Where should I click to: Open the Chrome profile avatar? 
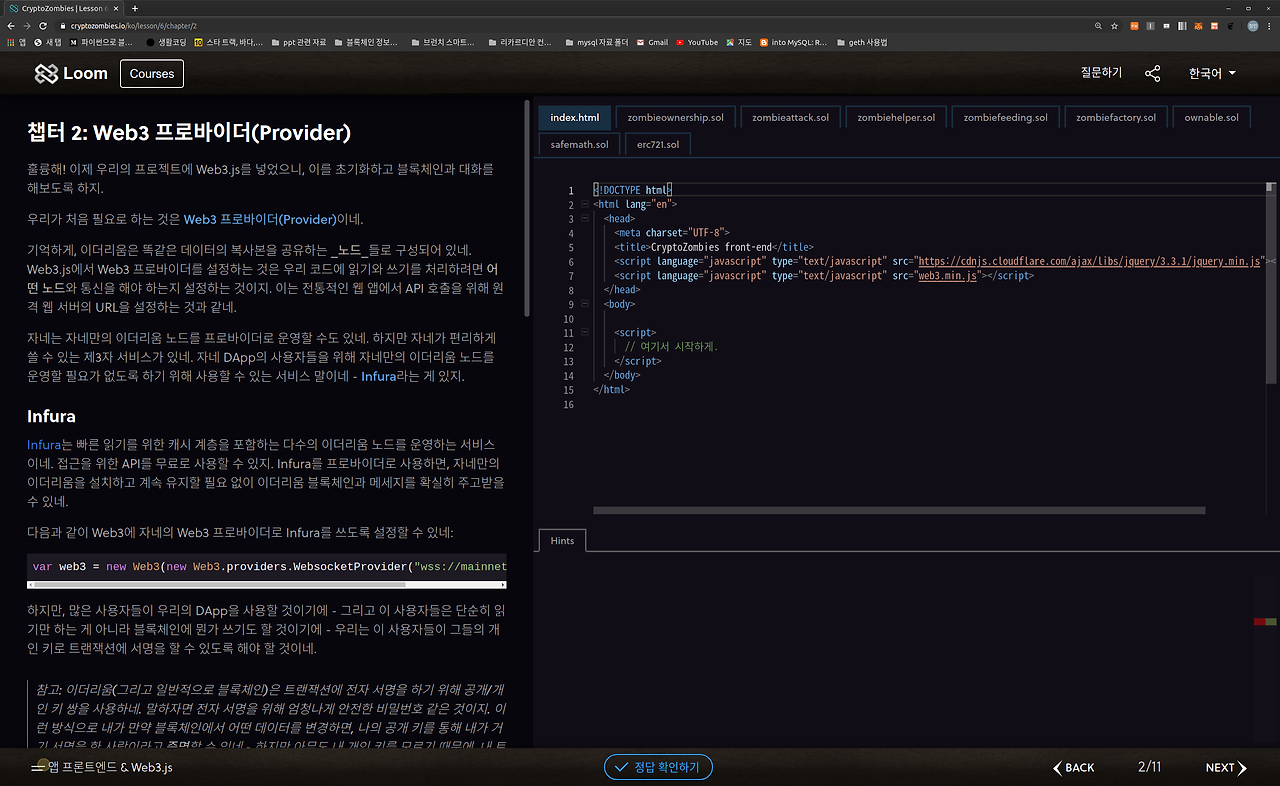tap(1253, 25)
